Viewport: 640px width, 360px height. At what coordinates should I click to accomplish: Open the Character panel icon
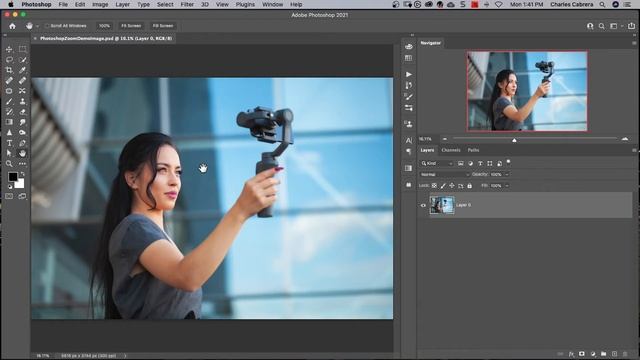(409, 140)
